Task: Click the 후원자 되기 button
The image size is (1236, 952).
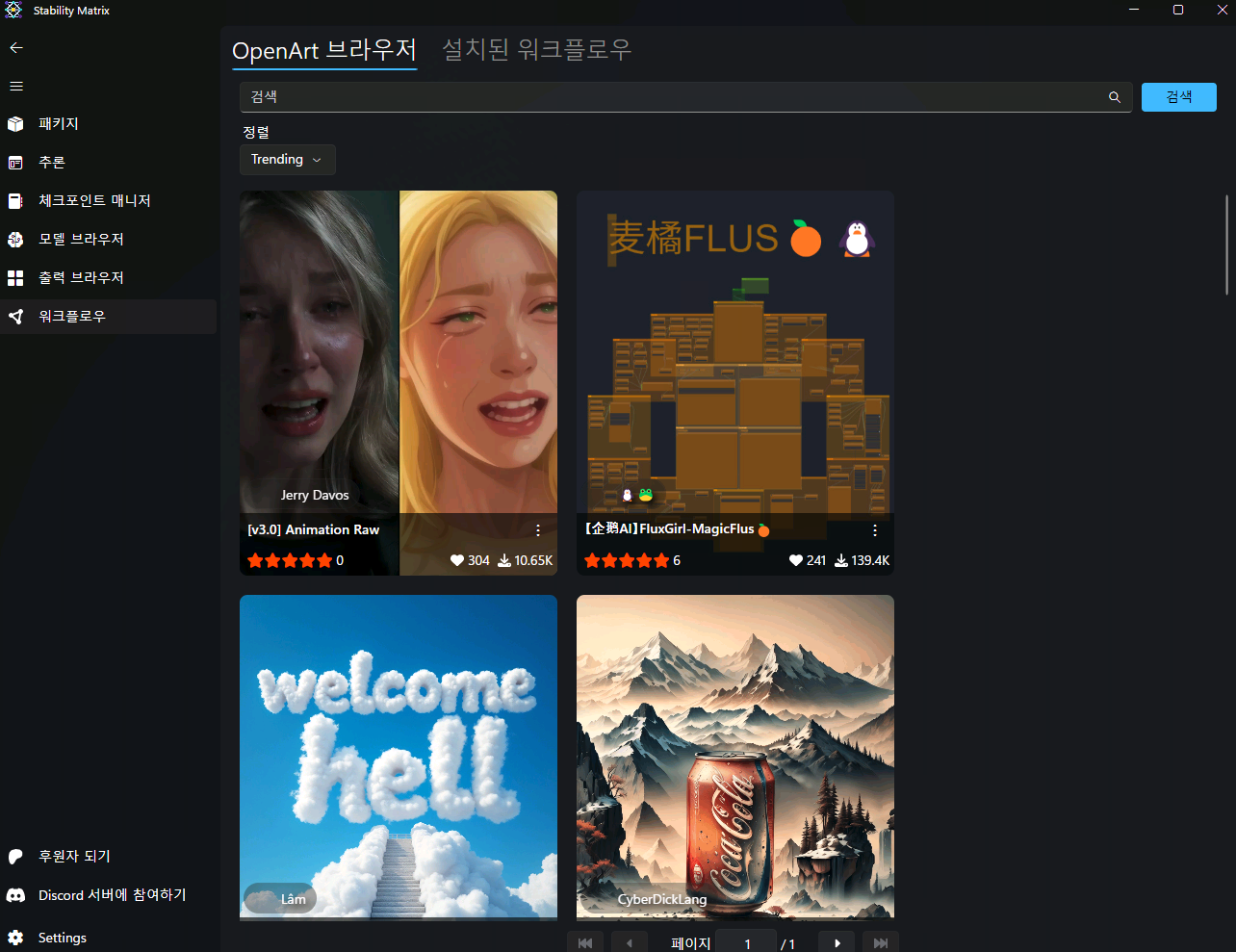Action: click(x=74, y=857)
